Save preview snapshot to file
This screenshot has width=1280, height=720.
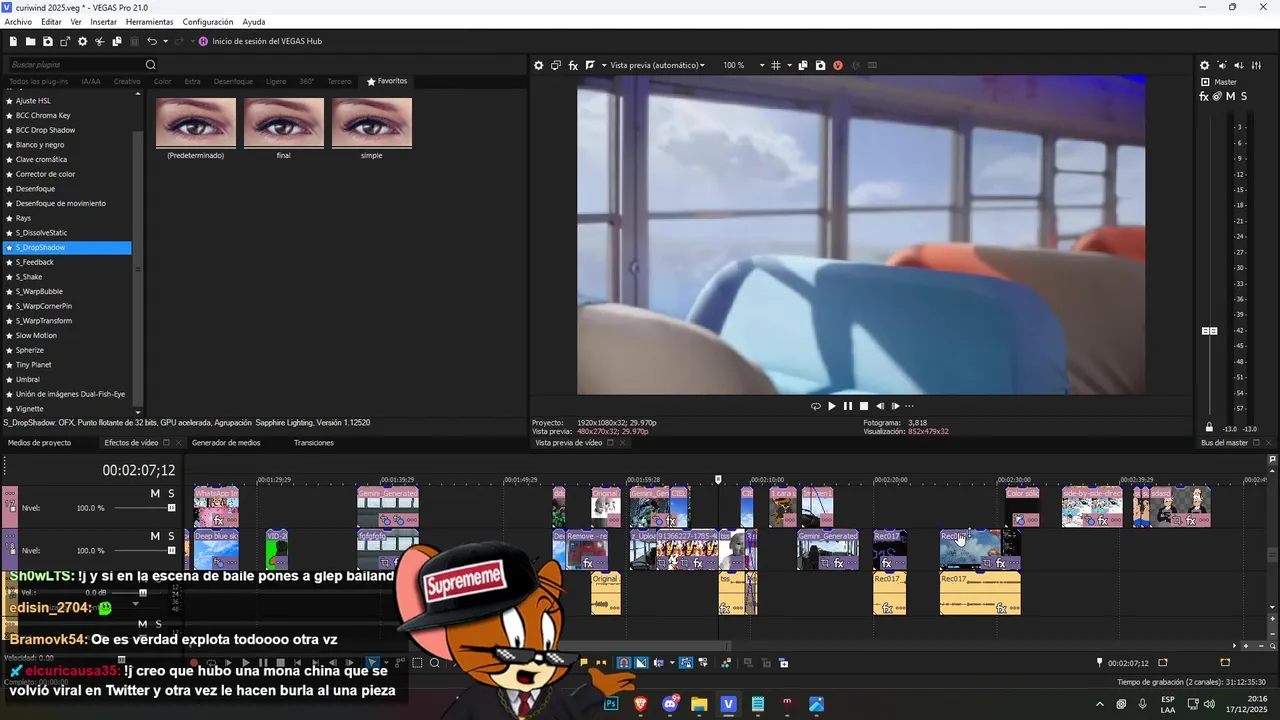click(820, 65)
